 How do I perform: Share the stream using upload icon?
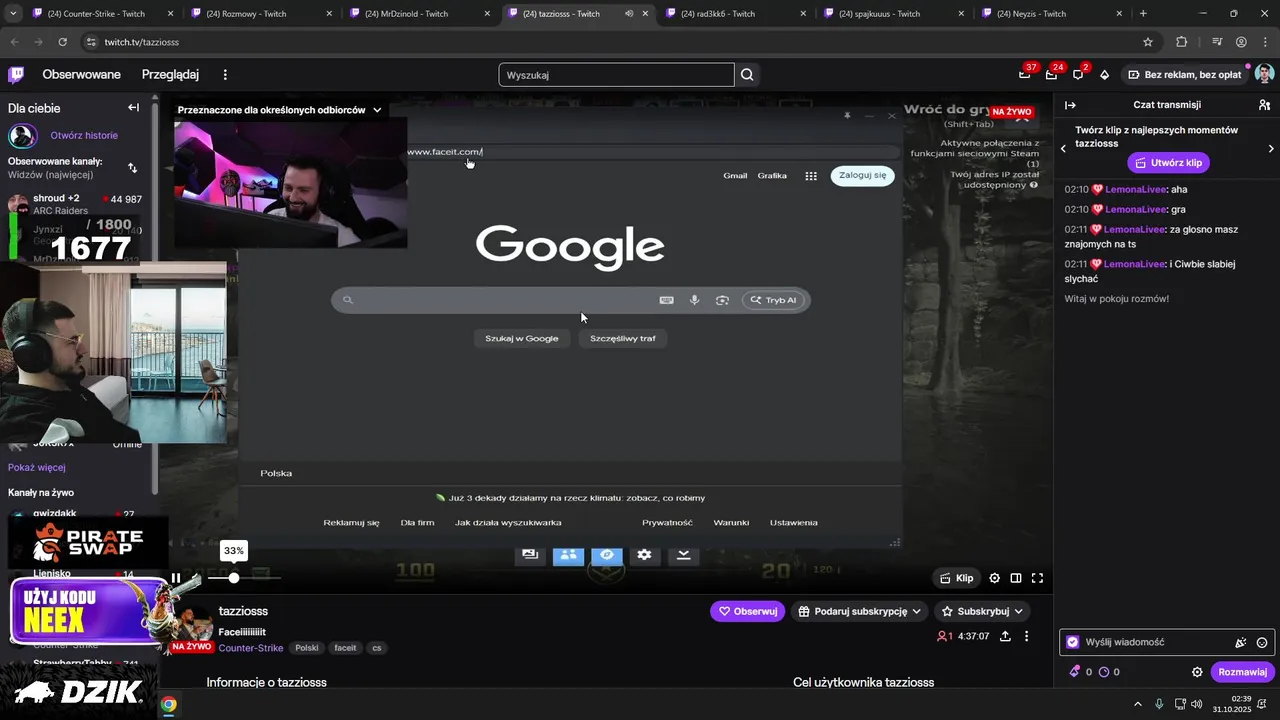pos(1005,636)
